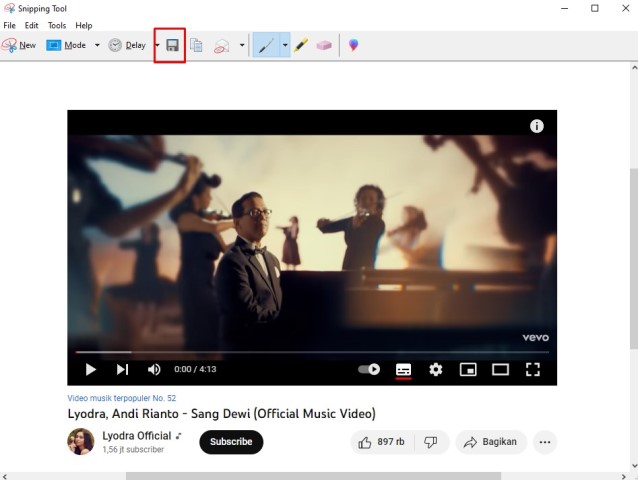Click the video info card icon
The width and height of the screenshot is (638, 480).
[537, 126]
